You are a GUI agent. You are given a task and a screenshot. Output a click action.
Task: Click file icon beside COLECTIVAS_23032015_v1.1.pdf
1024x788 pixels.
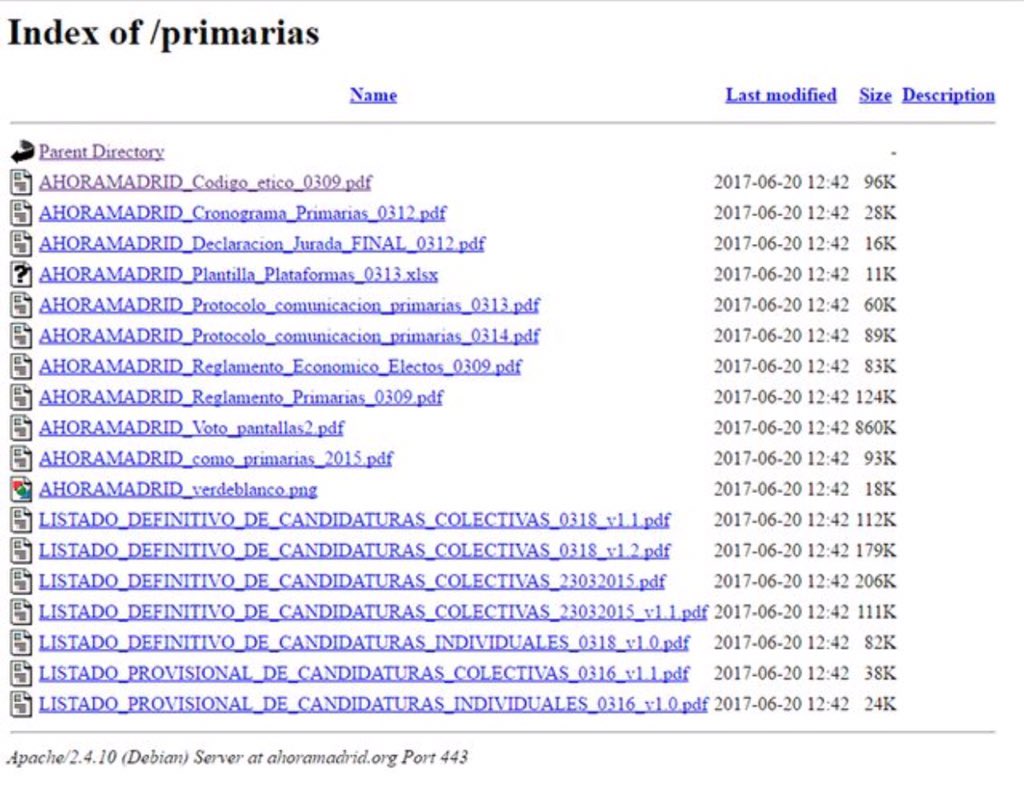point(21,612)
